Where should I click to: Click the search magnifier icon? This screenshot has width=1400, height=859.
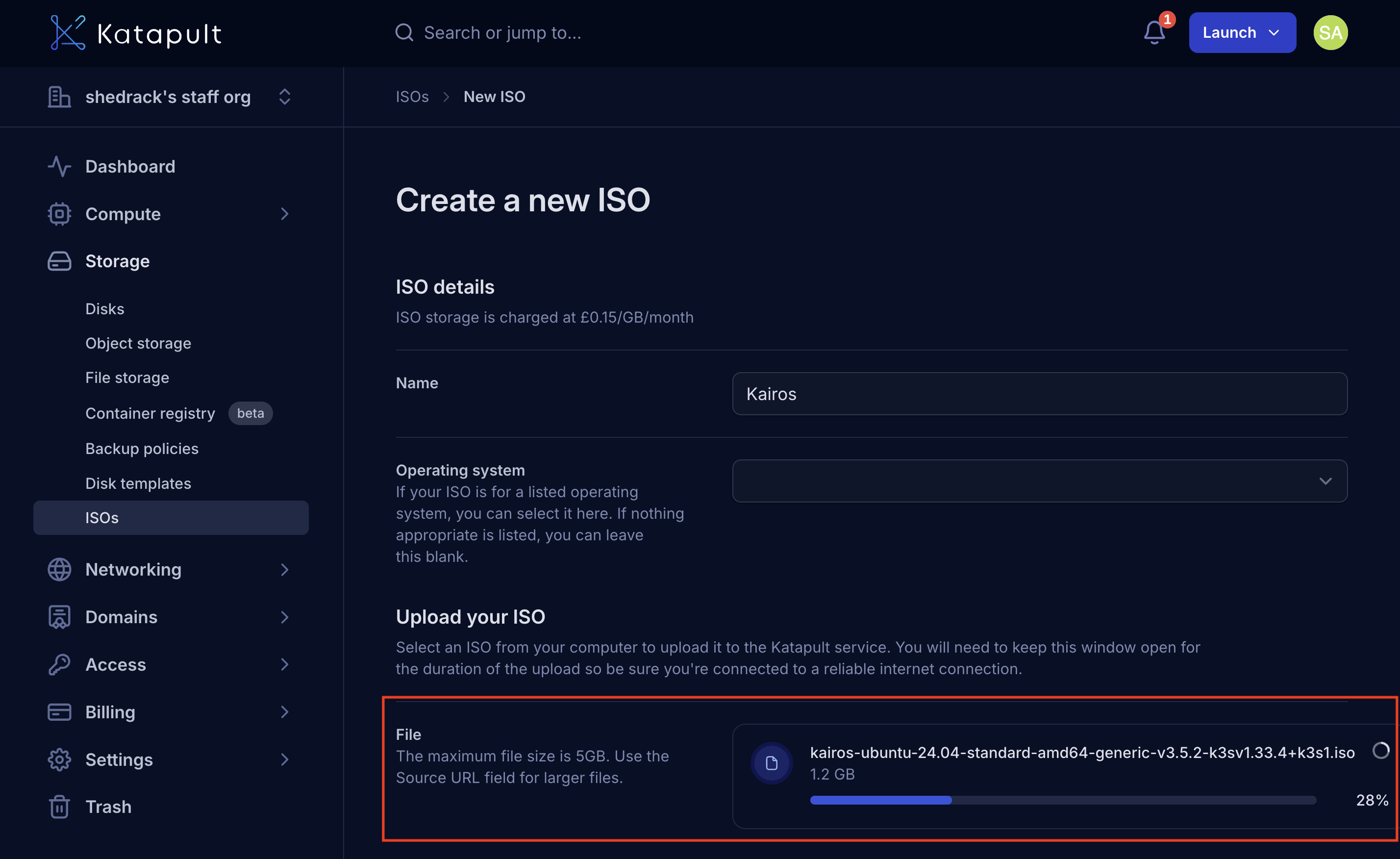[404, 32]
